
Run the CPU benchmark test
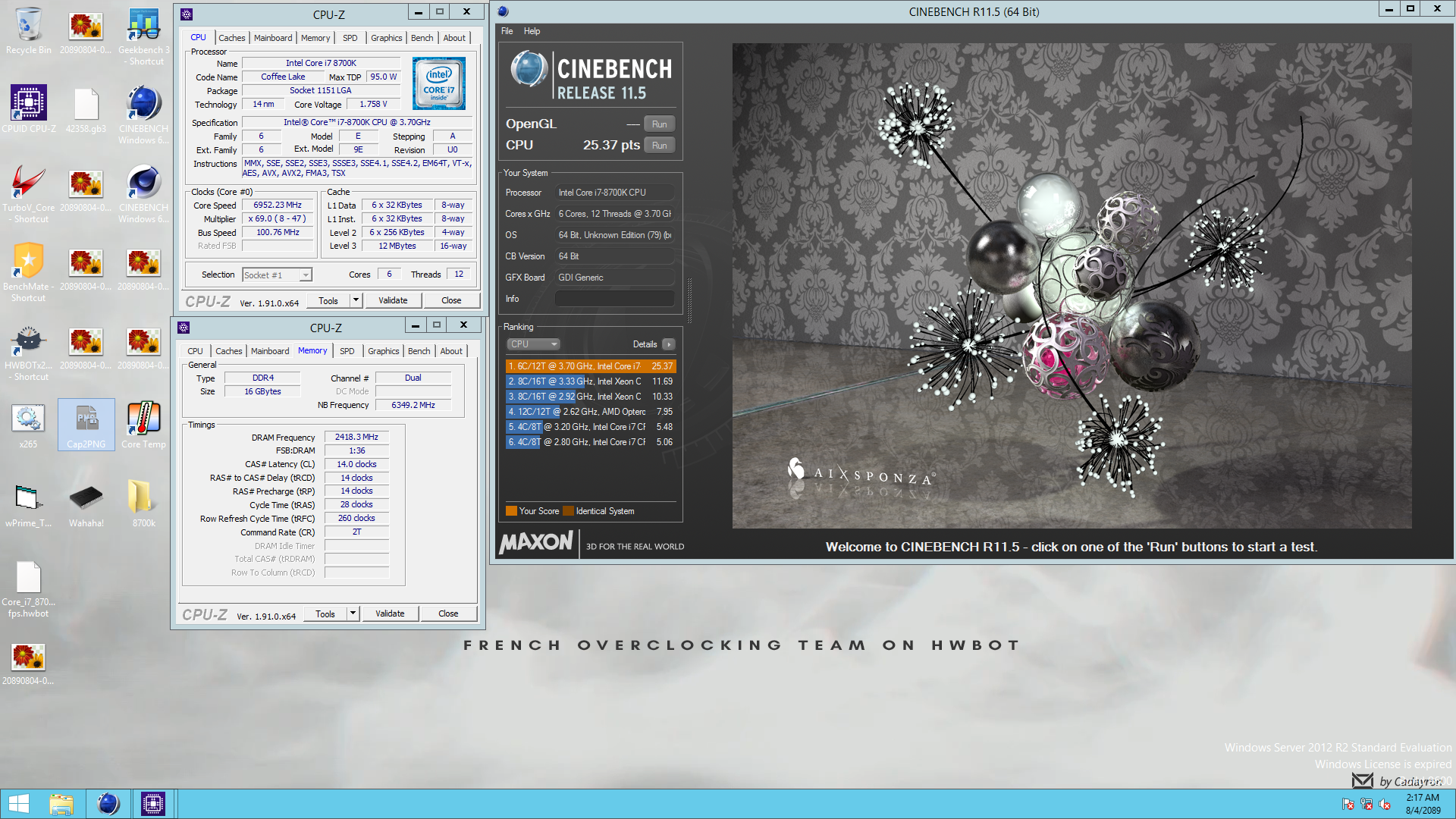click(x=659, y=146)
